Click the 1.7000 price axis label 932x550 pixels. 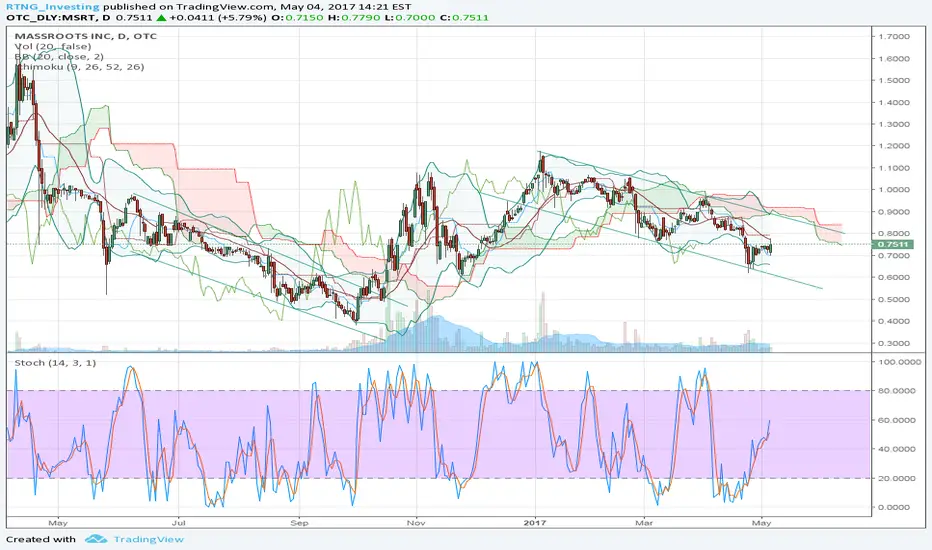(893, 36)
